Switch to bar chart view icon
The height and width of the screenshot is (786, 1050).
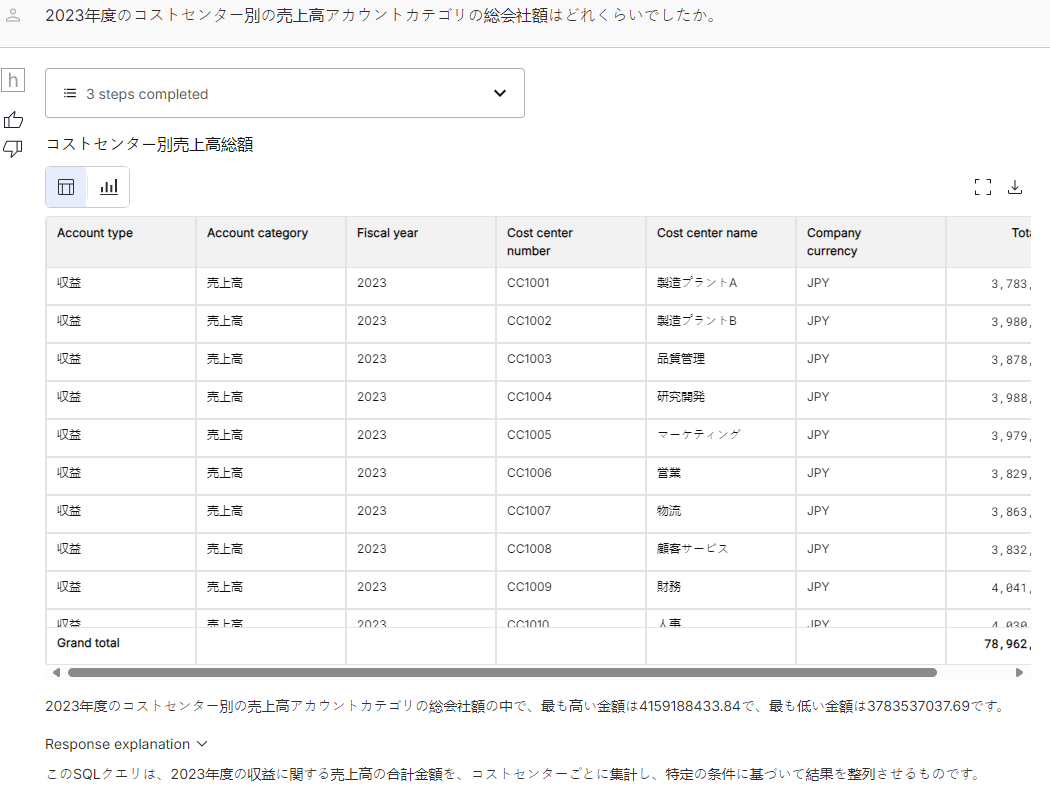pyautogui.click(x=109, y=187)
